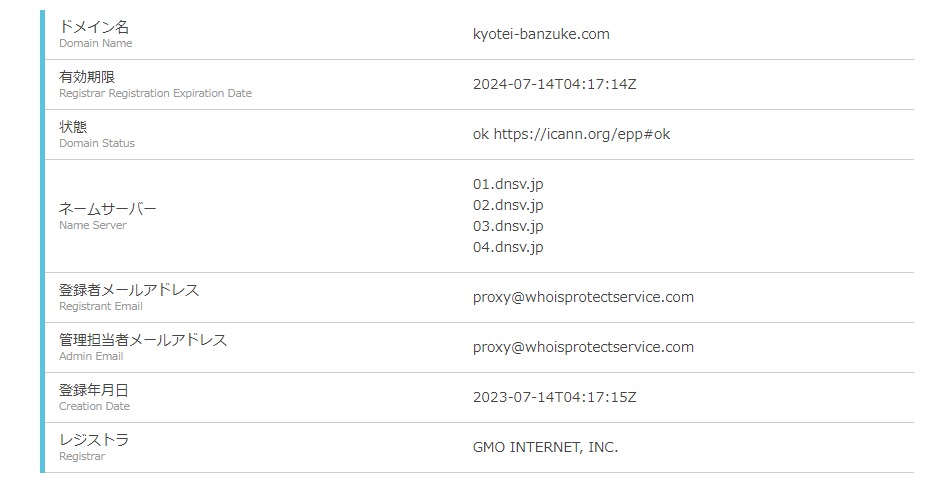The width and height of the screenshot is (939, 495).
Task: Click the 04.dnsv.jp name server entry
Action: pos(508,247)
